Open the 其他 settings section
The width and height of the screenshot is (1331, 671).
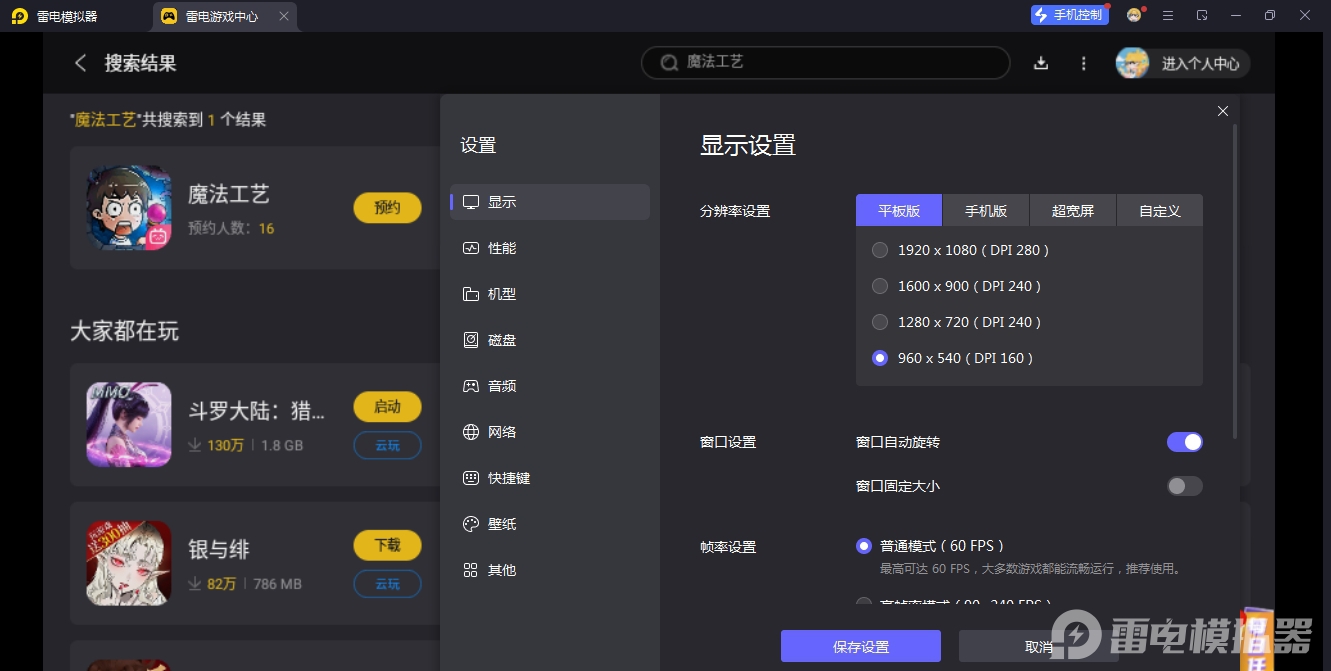point(550,570)
